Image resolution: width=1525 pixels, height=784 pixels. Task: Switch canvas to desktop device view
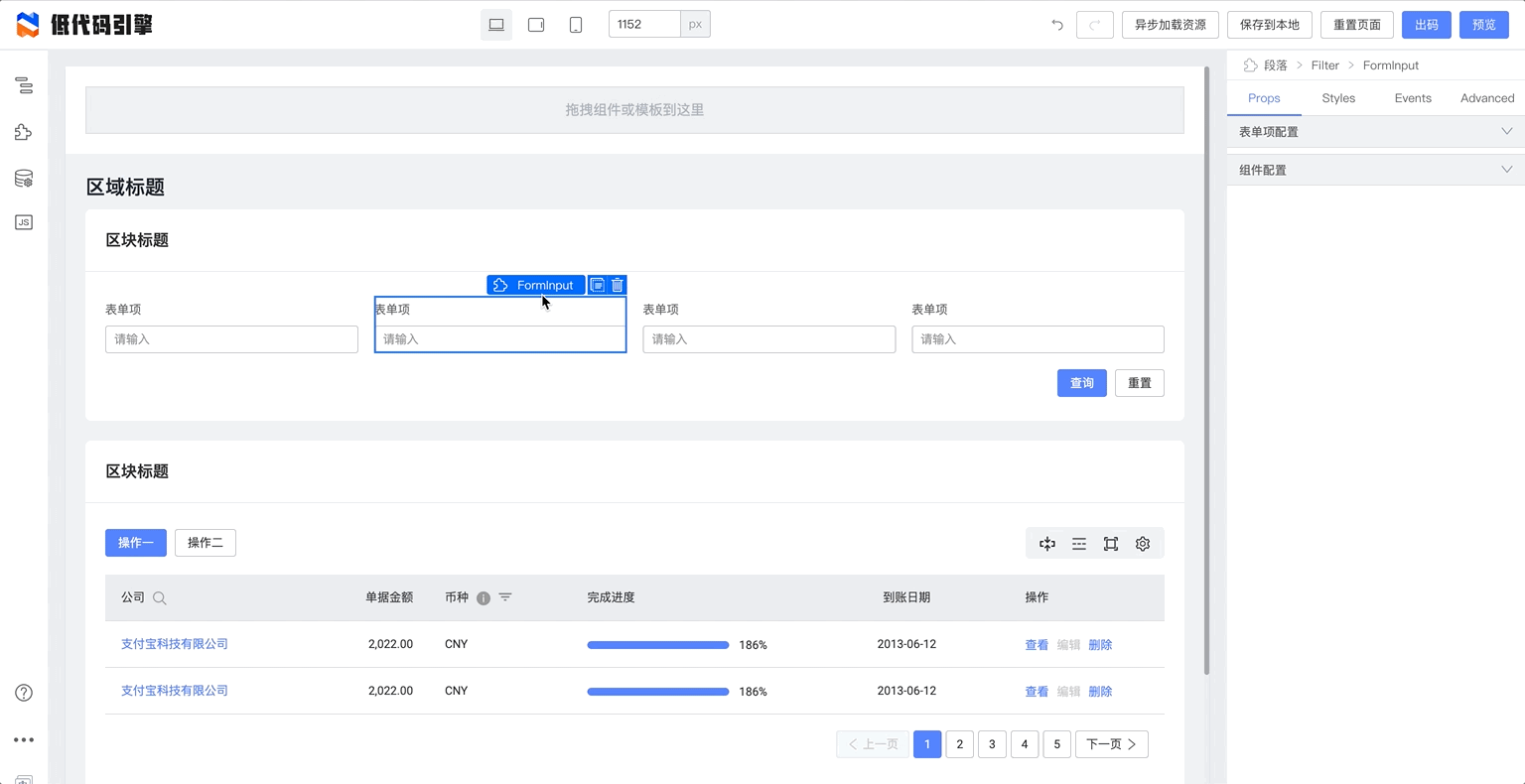pyautogui.click(x=496, y=25)
